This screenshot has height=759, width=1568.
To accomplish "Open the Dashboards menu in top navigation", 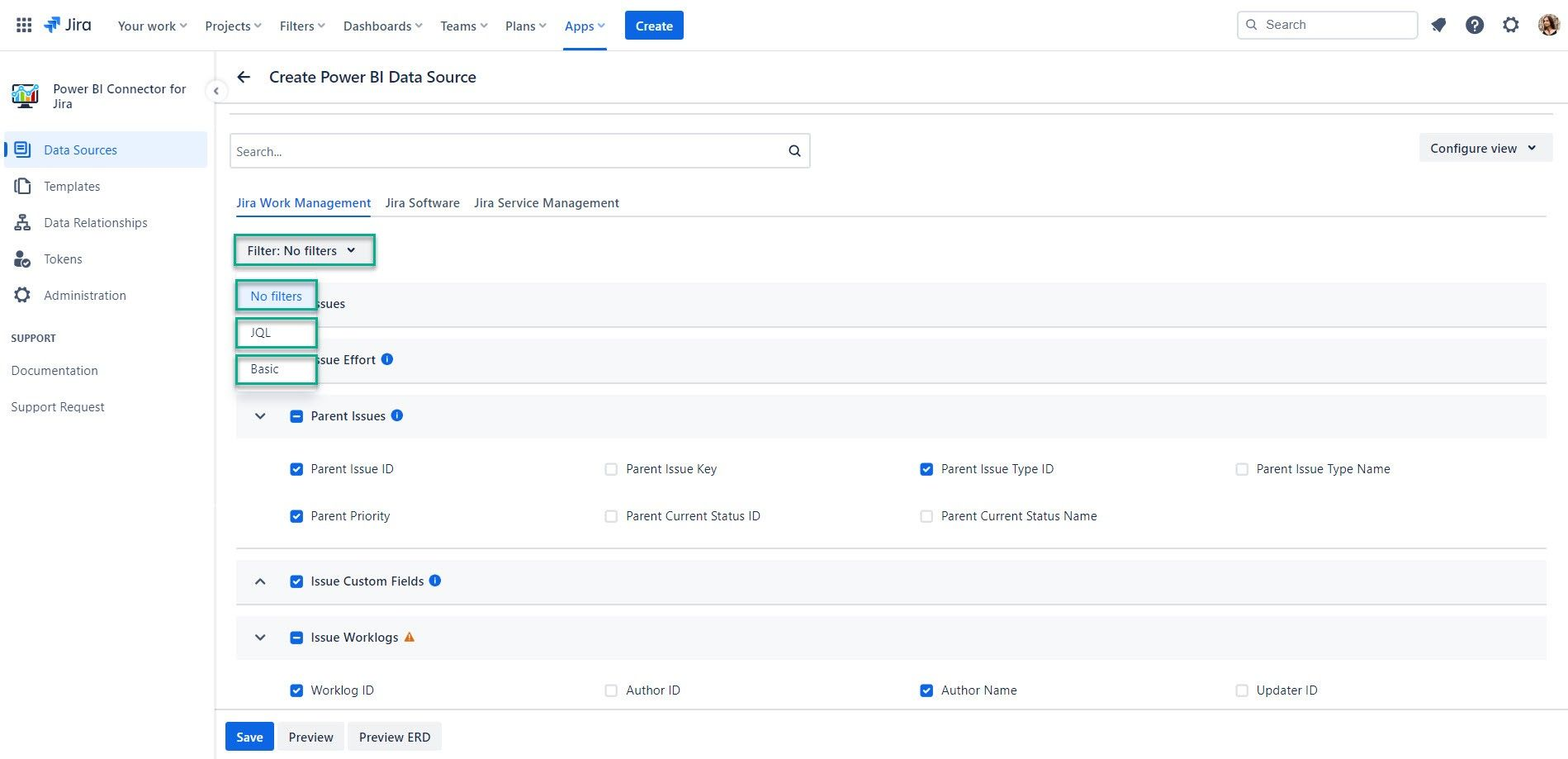I will 382,26.
